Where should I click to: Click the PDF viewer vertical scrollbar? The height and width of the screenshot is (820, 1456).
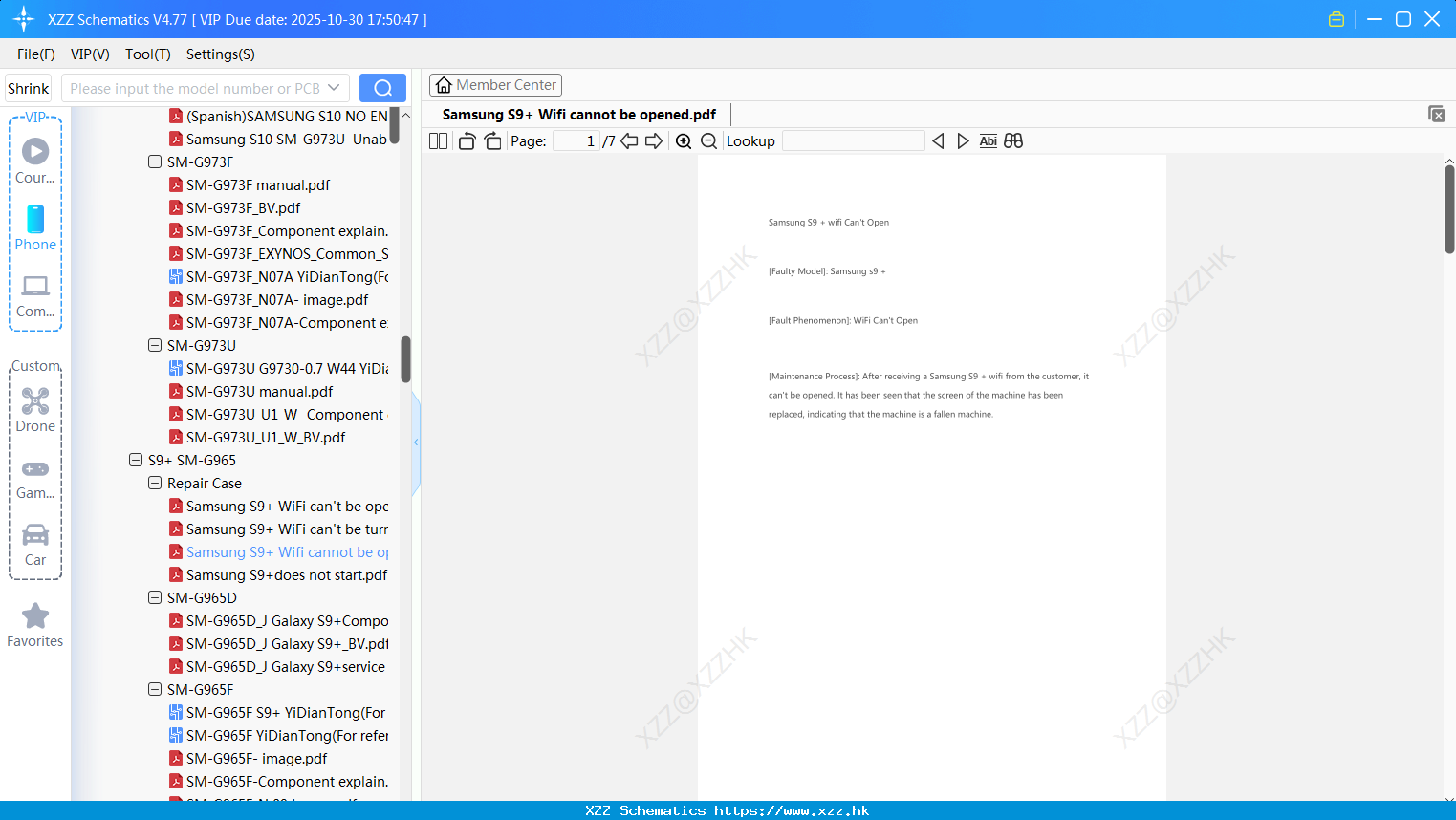tap(1449, 208)
